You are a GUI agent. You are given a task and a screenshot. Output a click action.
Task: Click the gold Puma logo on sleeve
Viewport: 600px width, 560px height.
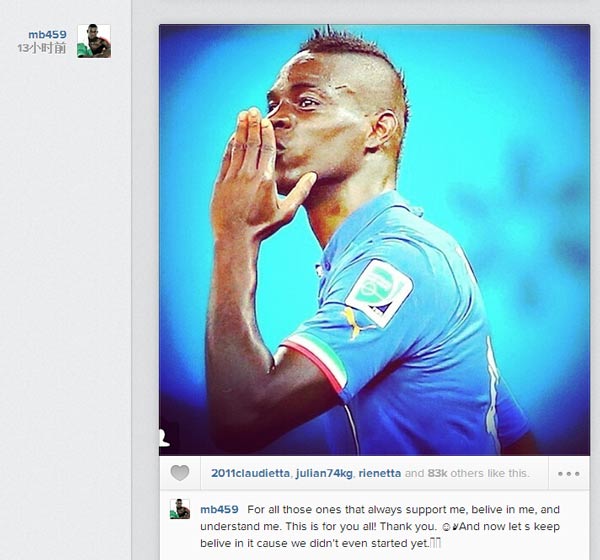(354, 324)
